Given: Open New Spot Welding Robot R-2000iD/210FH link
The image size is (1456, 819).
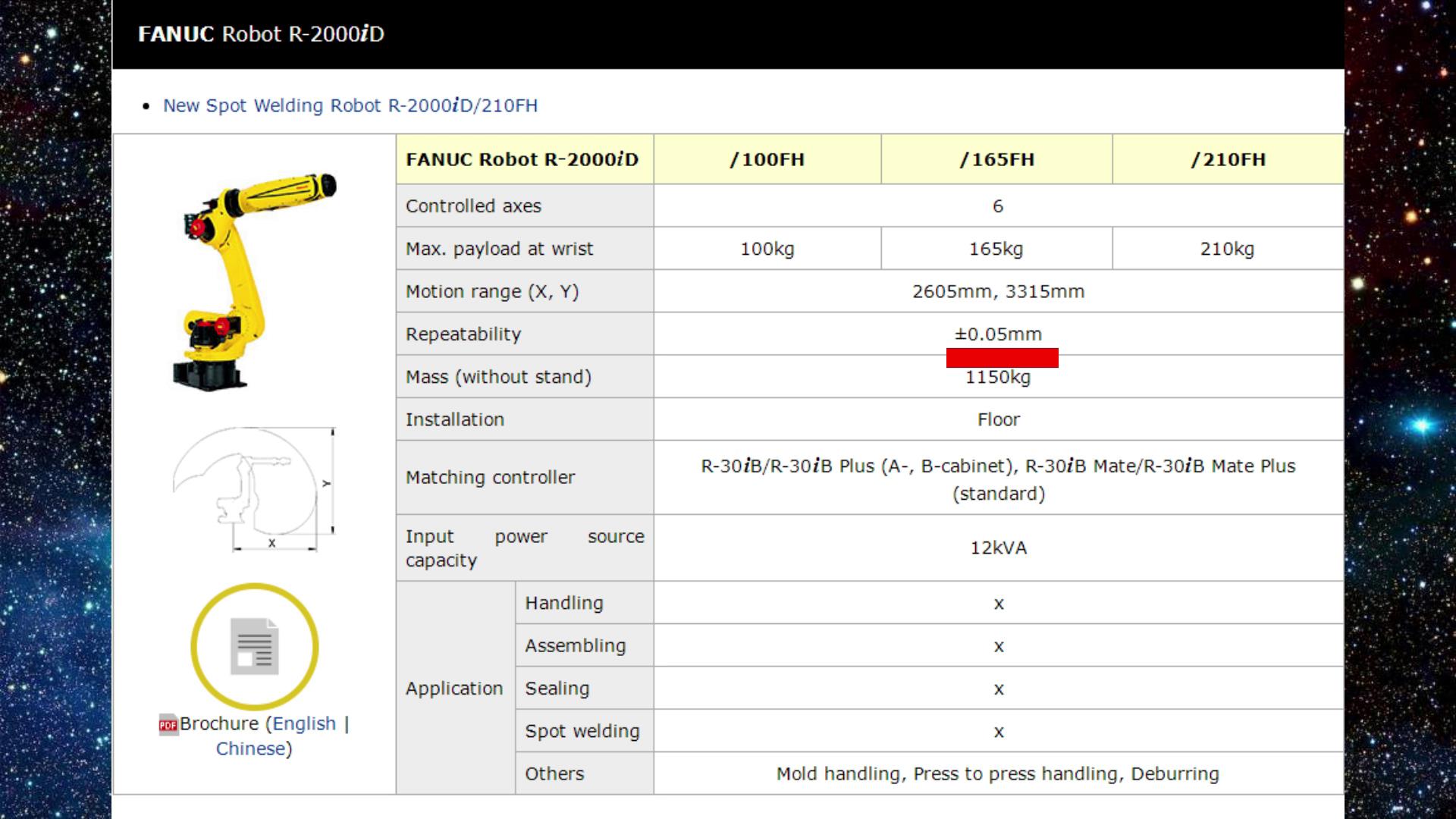Looking at the screenshot, I should point(350,105).
